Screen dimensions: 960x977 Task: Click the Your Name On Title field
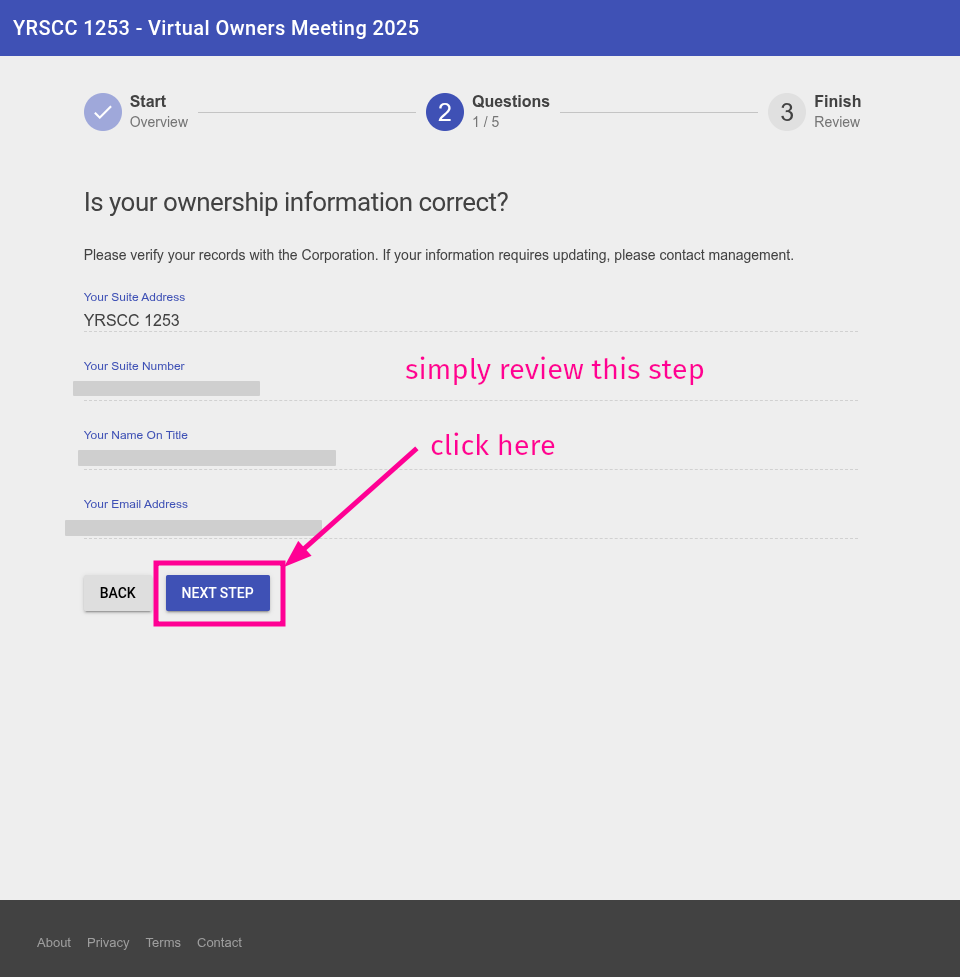pyautogui.click(x=470, y=457)
